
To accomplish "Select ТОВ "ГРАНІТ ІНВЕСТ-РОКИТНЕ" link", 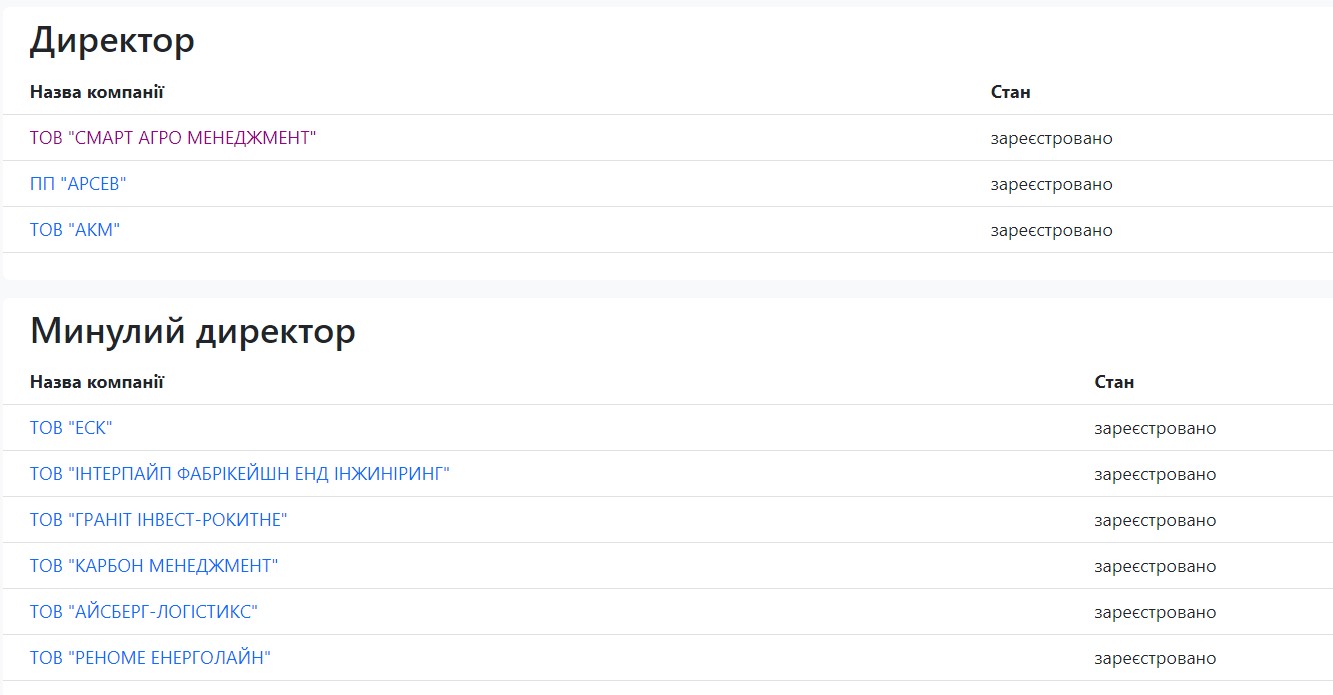I will (x=159, y=520).
